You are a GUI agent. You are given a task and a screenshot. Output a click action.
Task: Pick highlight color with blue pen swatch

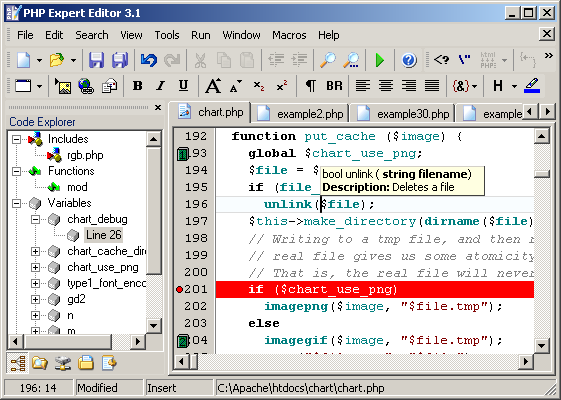532,86
